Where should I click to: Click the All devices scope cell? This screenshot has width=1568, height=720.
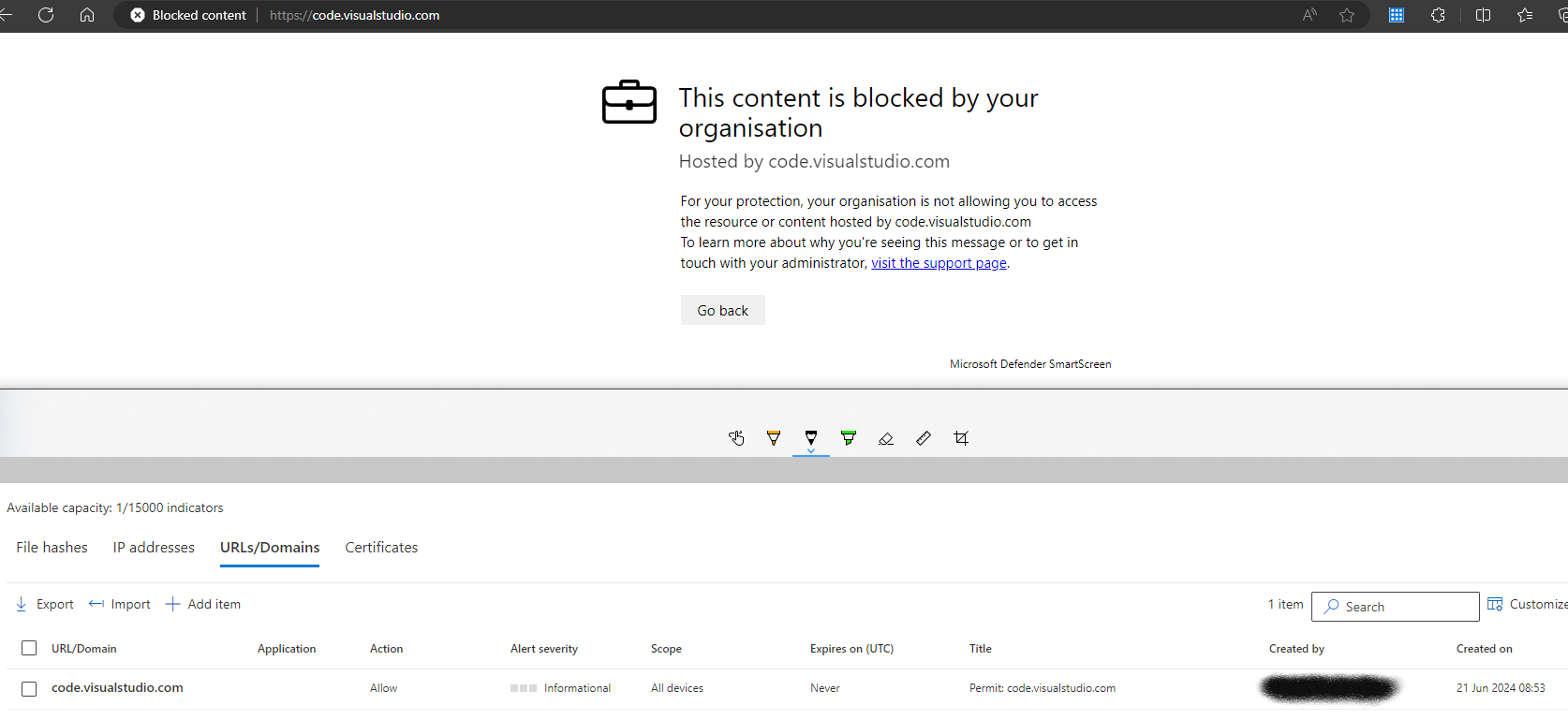pyautogui.click(x=677, y=688)
